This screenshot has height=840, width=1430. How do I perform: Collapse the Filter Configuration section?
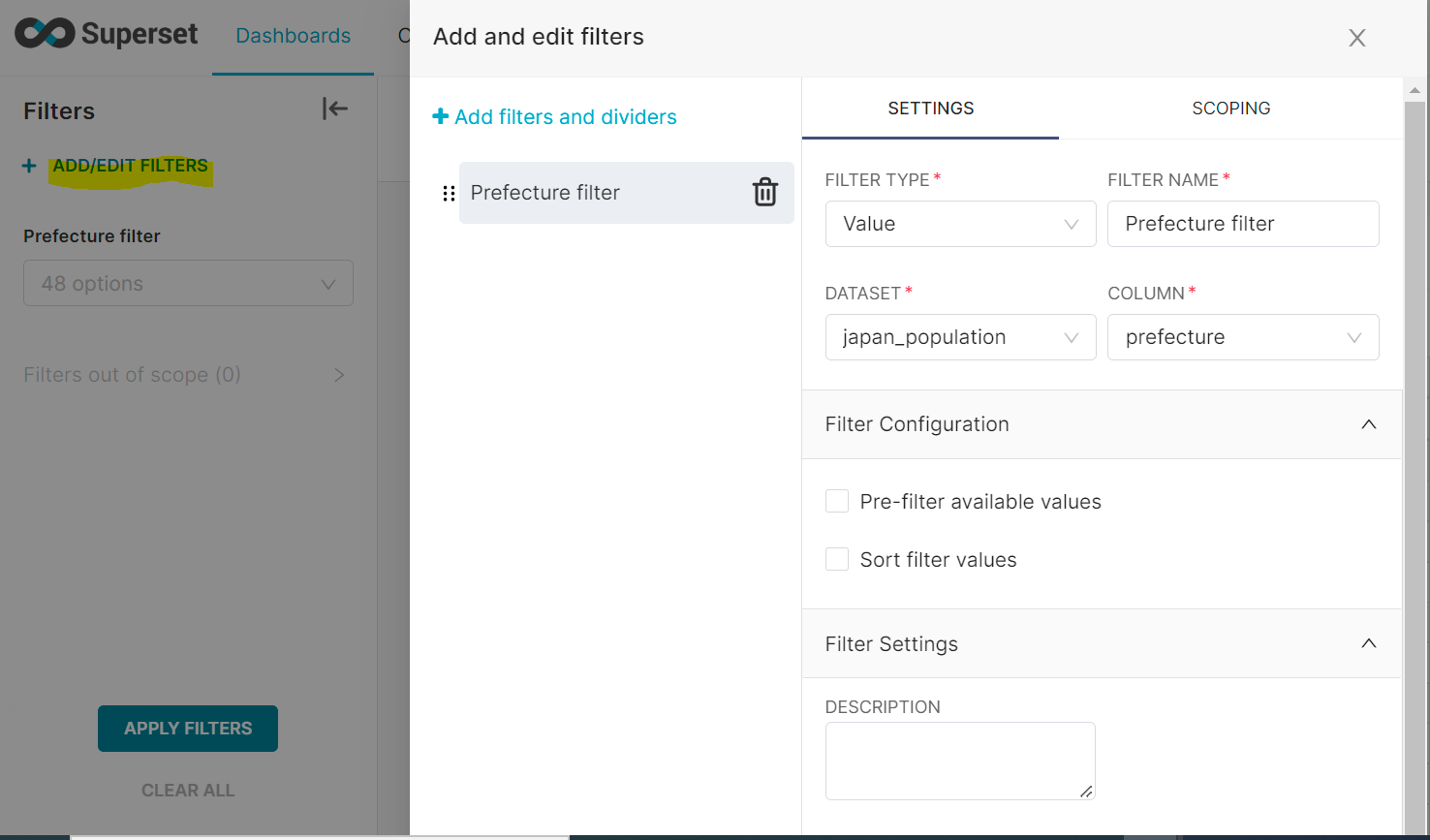pyautogui.click(x=1368, y=424)
